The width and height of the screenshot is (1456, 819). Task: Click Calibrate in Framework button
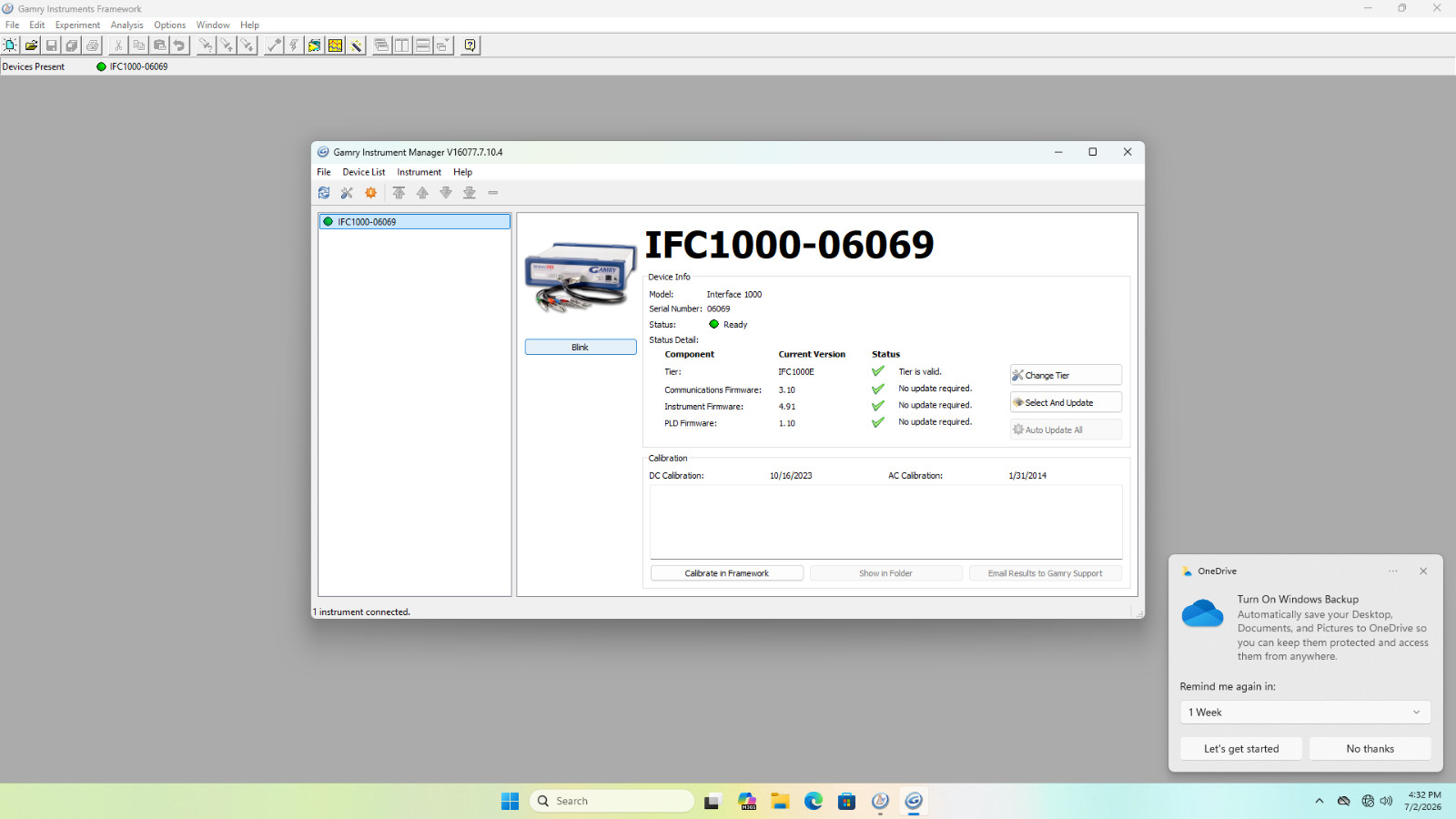tap(727, 573)
